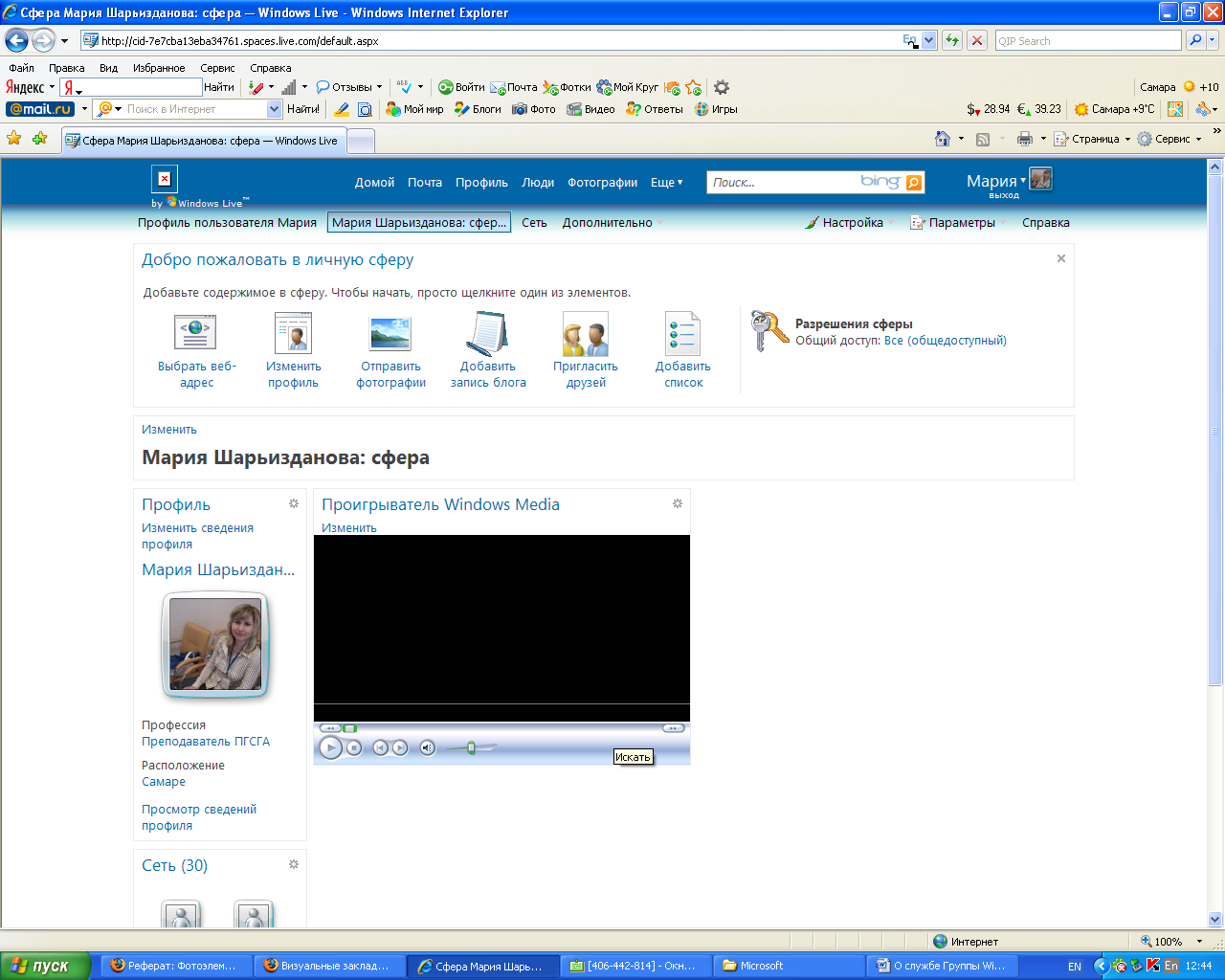Mute the media player sound
This screenshot has height=980, width=1225.
428,748
